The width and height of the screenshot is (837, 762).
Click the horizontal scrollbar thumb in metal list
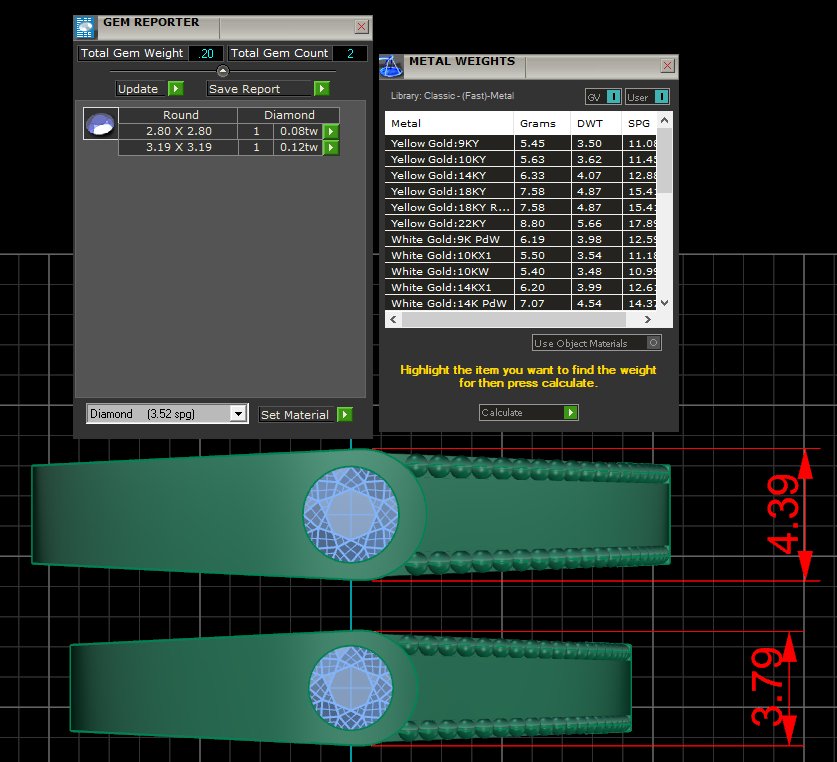[x=514, y=319]
